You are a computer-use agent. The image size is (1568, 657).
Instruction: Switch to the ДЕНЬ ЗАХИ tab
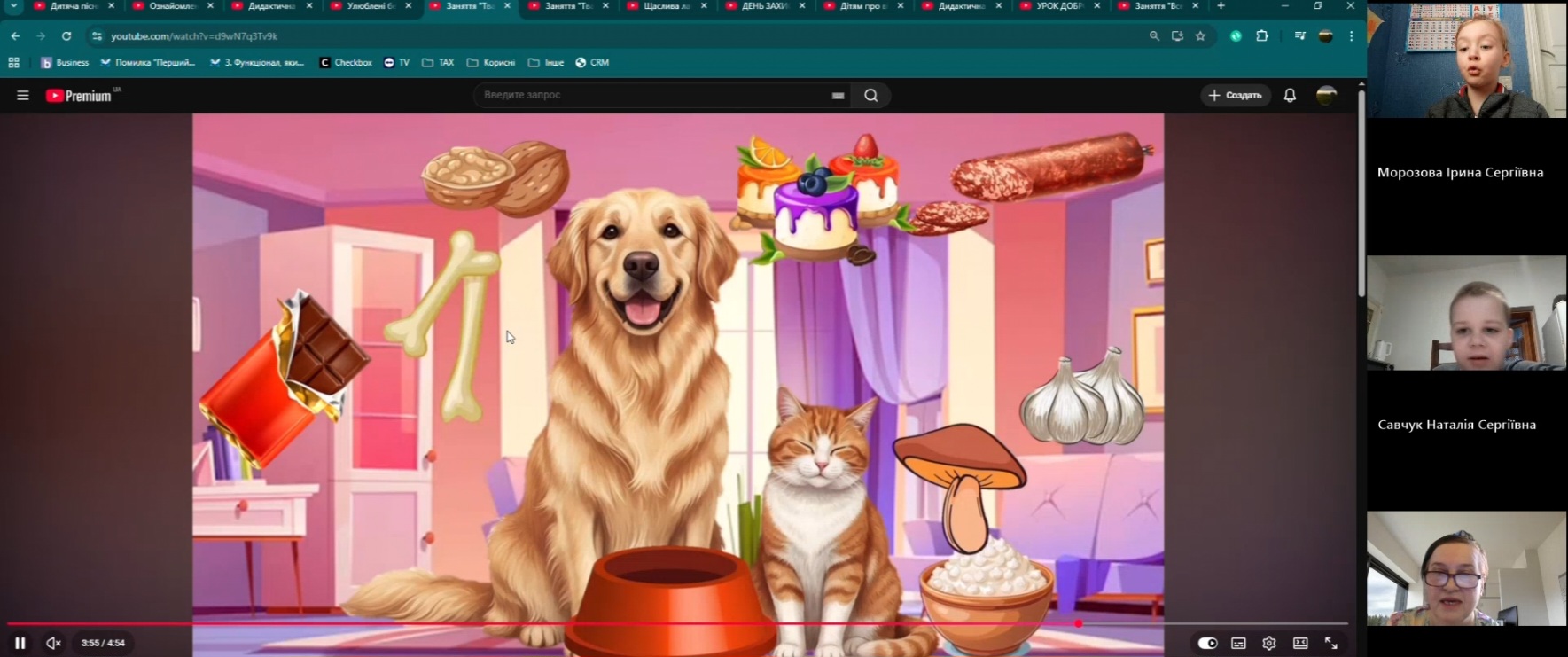tap(764, 6)
